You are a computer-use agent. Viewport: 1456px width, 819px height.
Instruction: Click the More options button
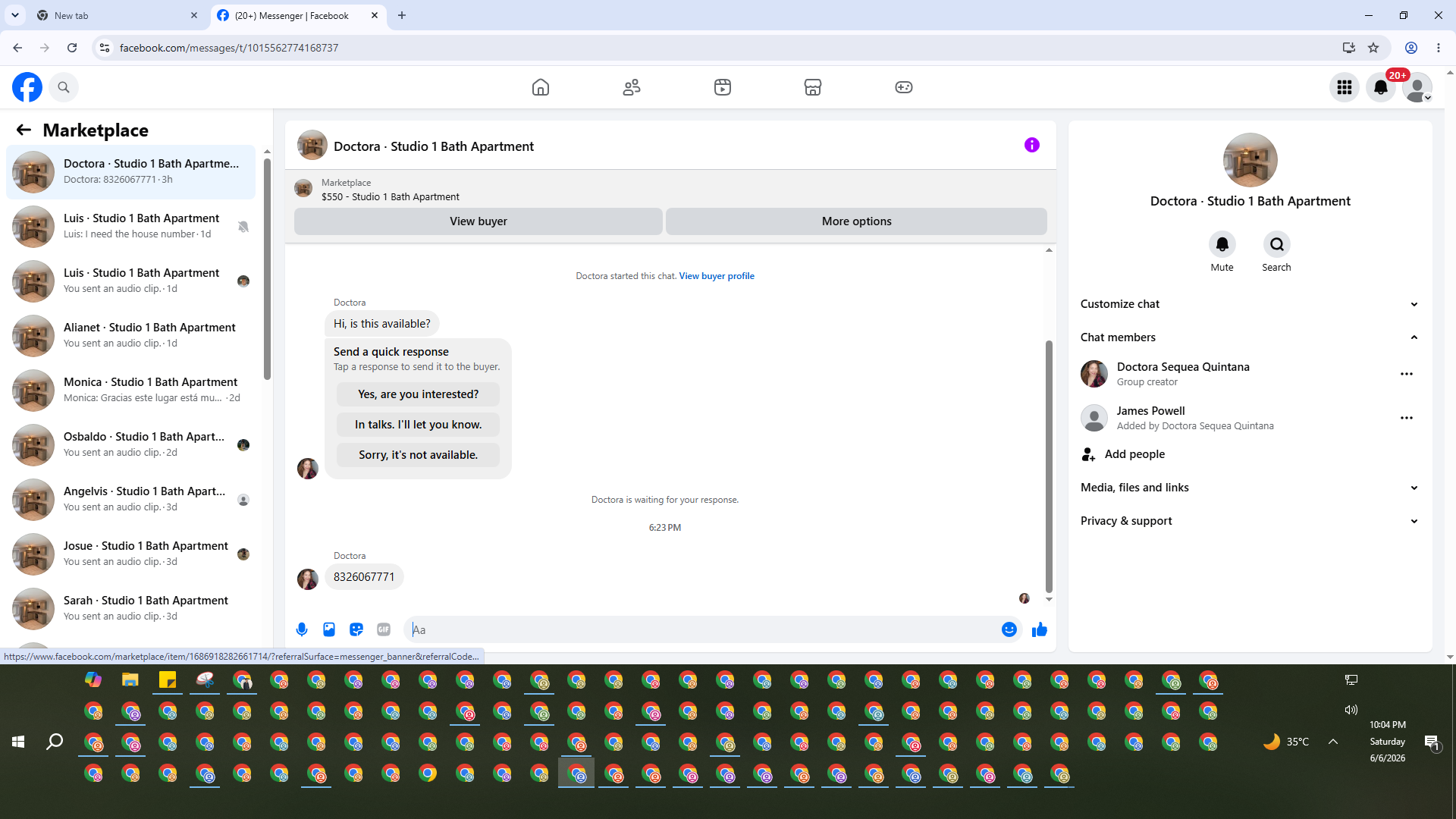[857, 221]
